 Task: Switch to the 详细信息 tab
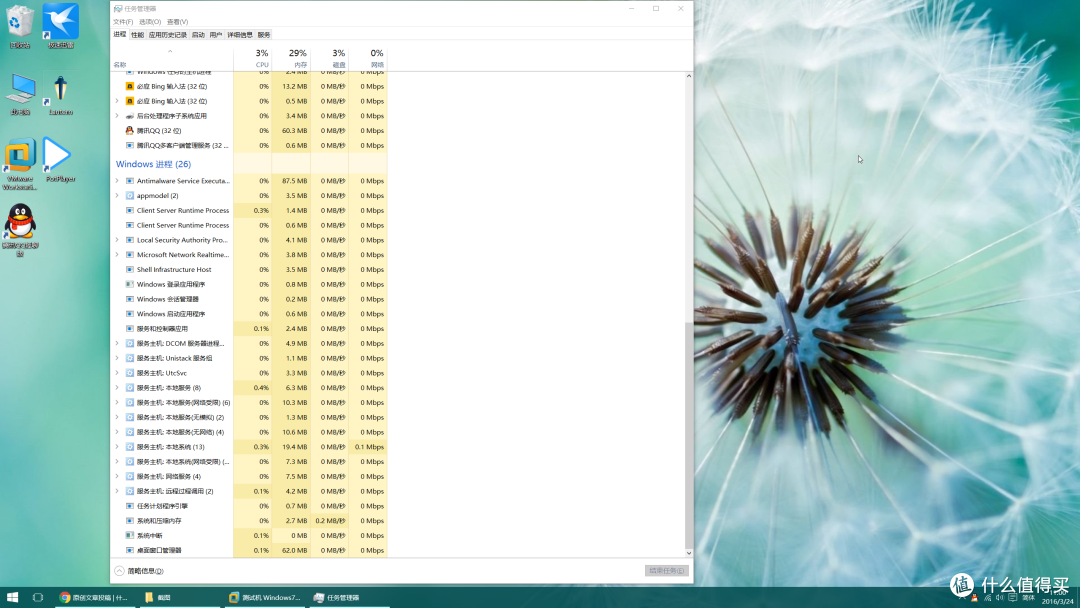[x=240, y=34]
